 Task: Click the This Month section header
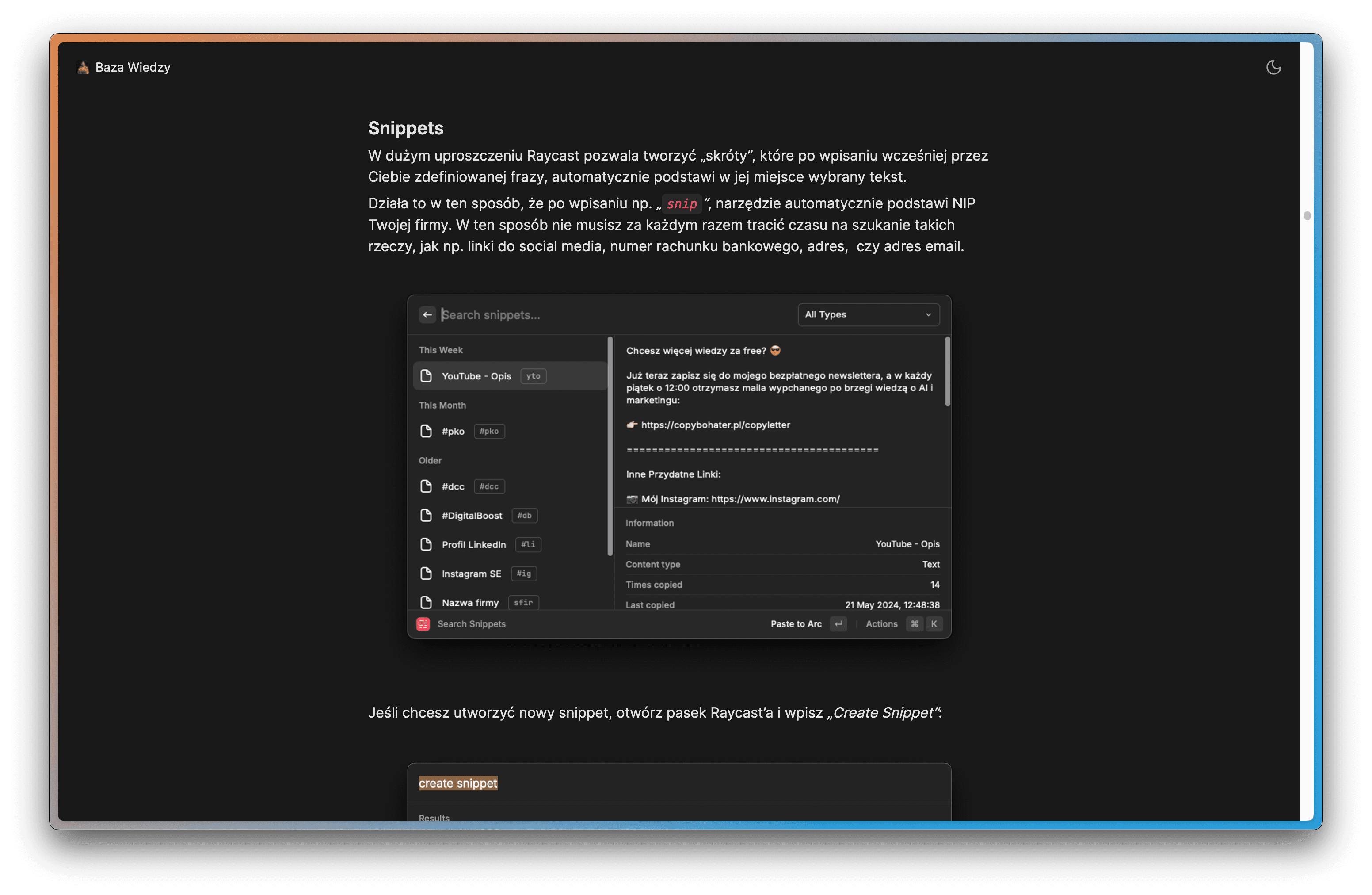click(442, 405)
